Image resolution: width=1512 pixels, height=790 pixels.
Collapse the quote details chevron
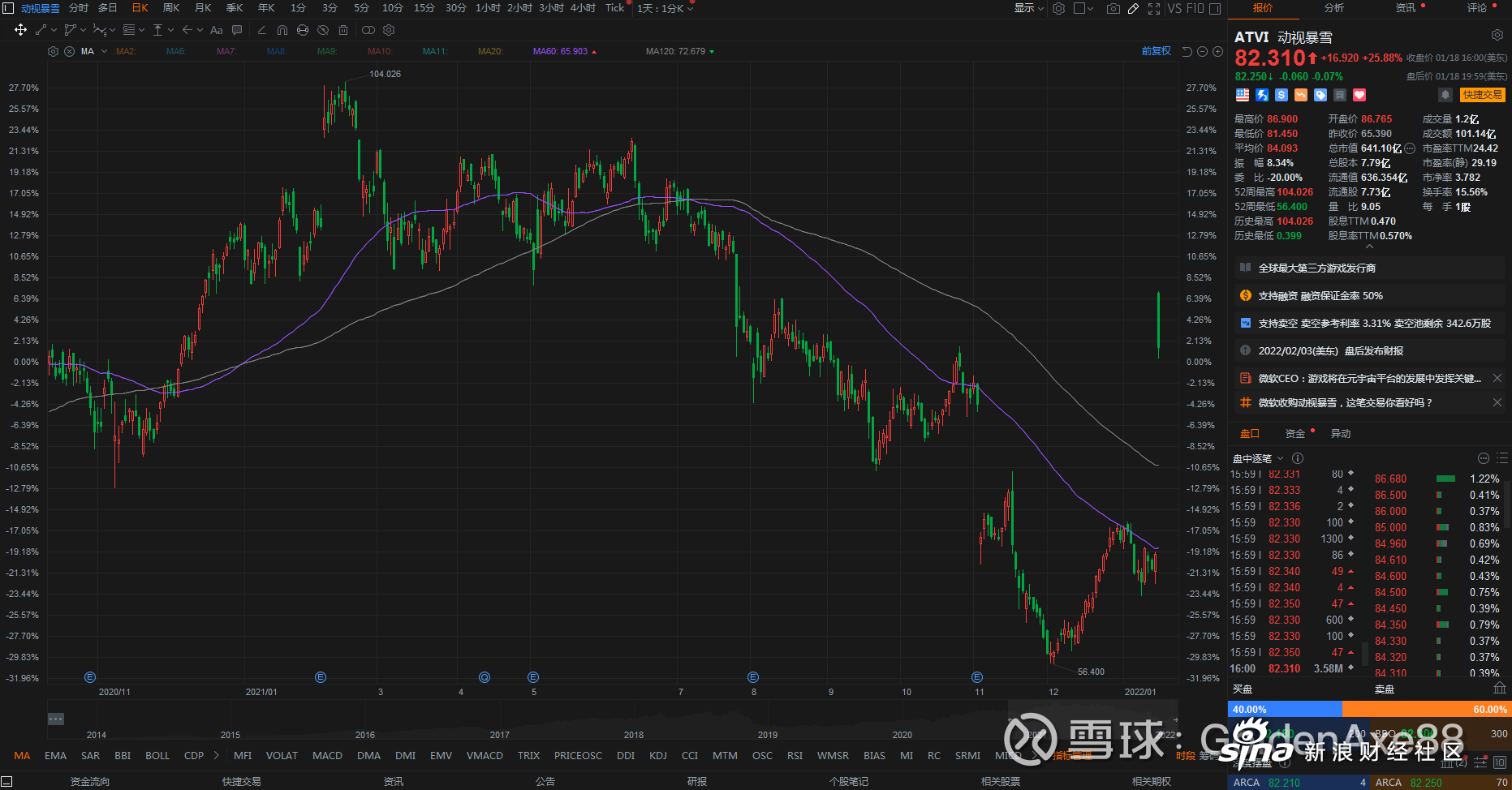[1370, 247]
